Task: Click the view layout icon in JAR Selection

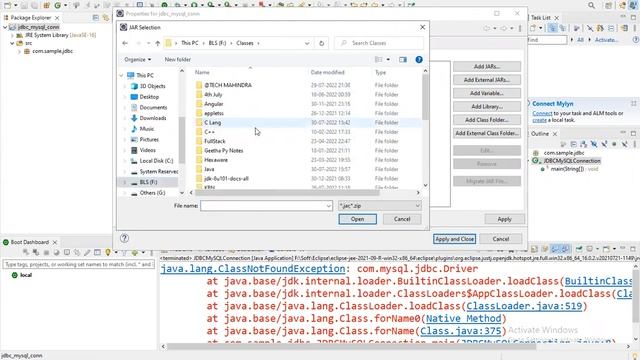Action: click(x=378, y=60)
